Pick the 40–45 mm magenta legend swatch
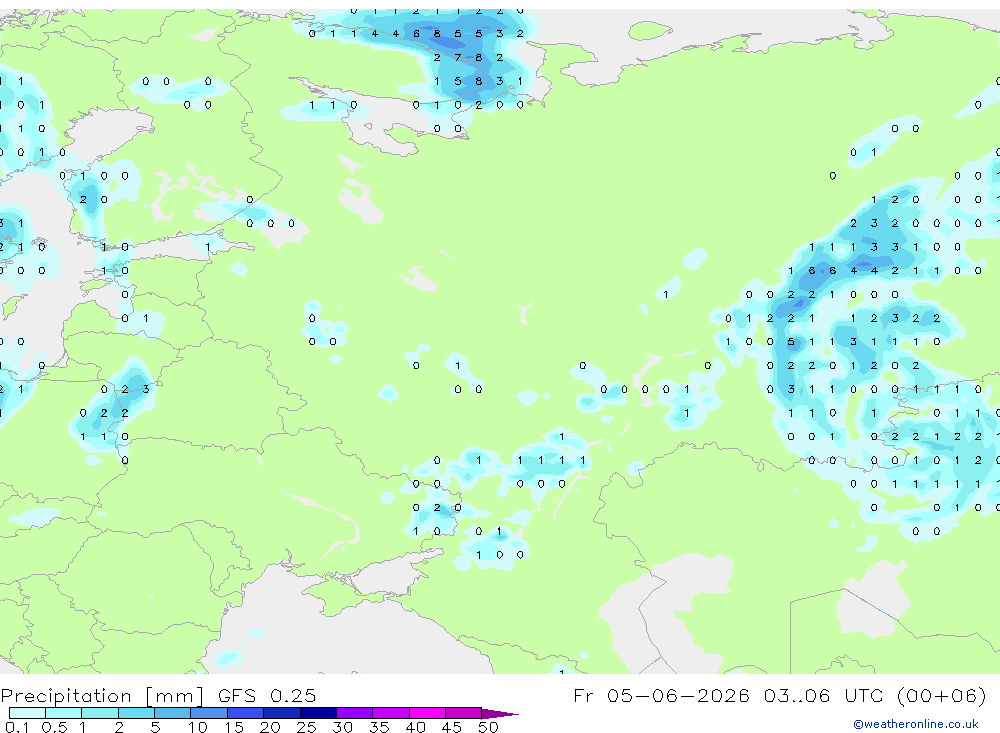 click(427, 713)
